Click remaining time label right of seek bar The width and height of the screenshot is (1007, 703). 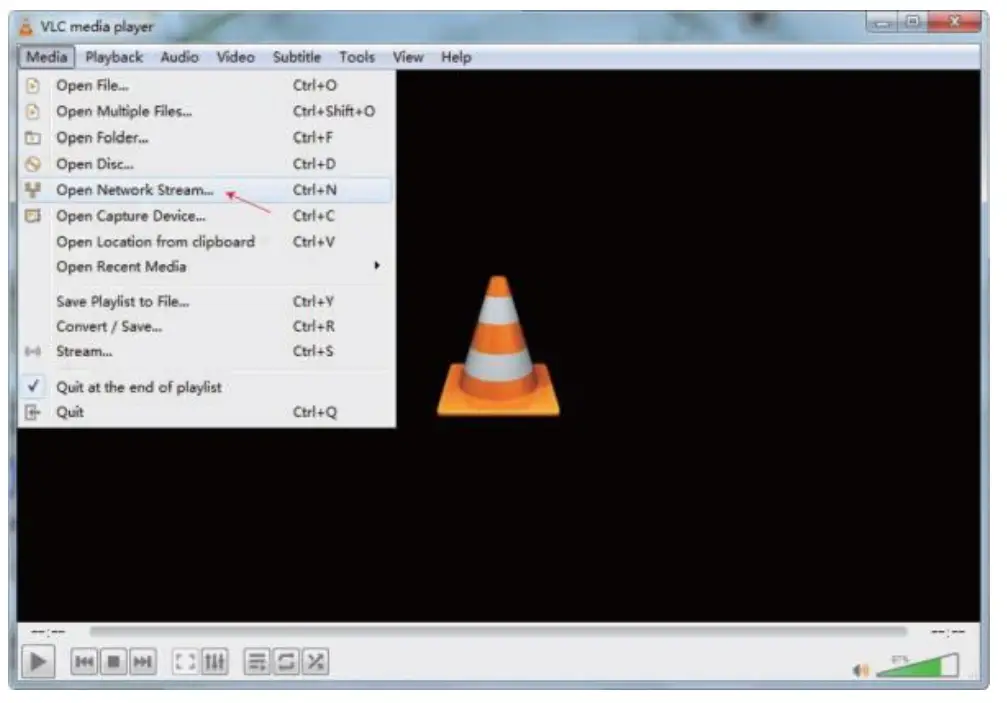pyautogui.click(x=948, y=632)
